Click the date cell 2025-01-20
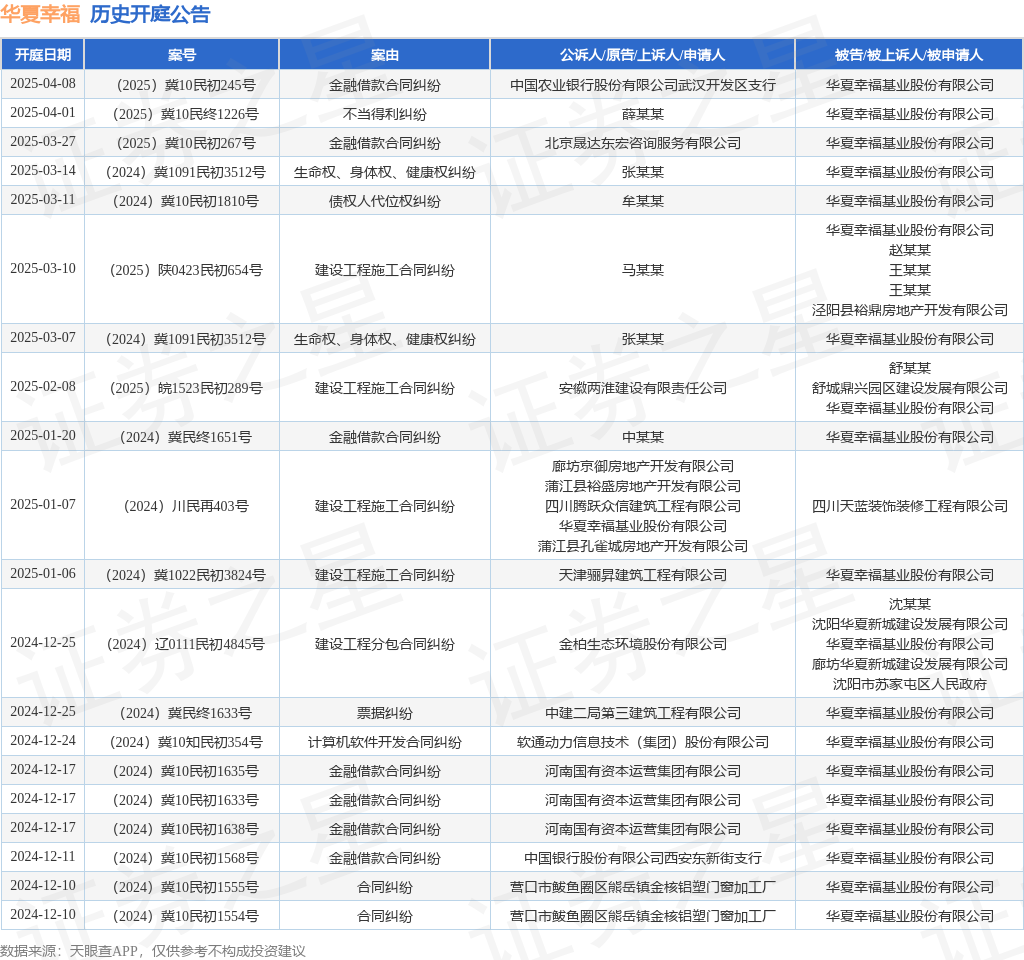The image size is (1024, 960). point(43,436)
